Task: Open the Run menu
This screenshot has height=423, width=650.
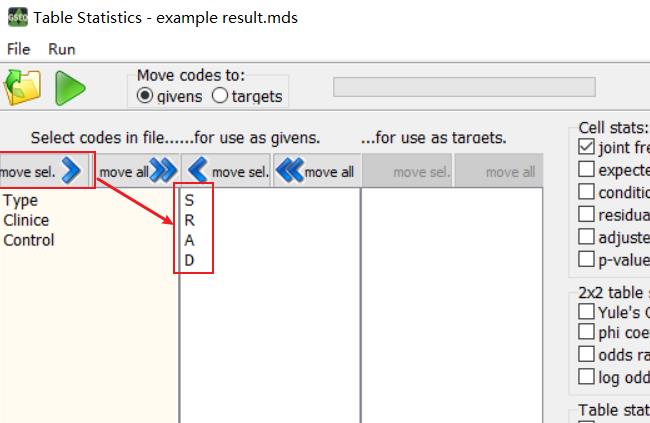Action: click(x=62, y=49)
